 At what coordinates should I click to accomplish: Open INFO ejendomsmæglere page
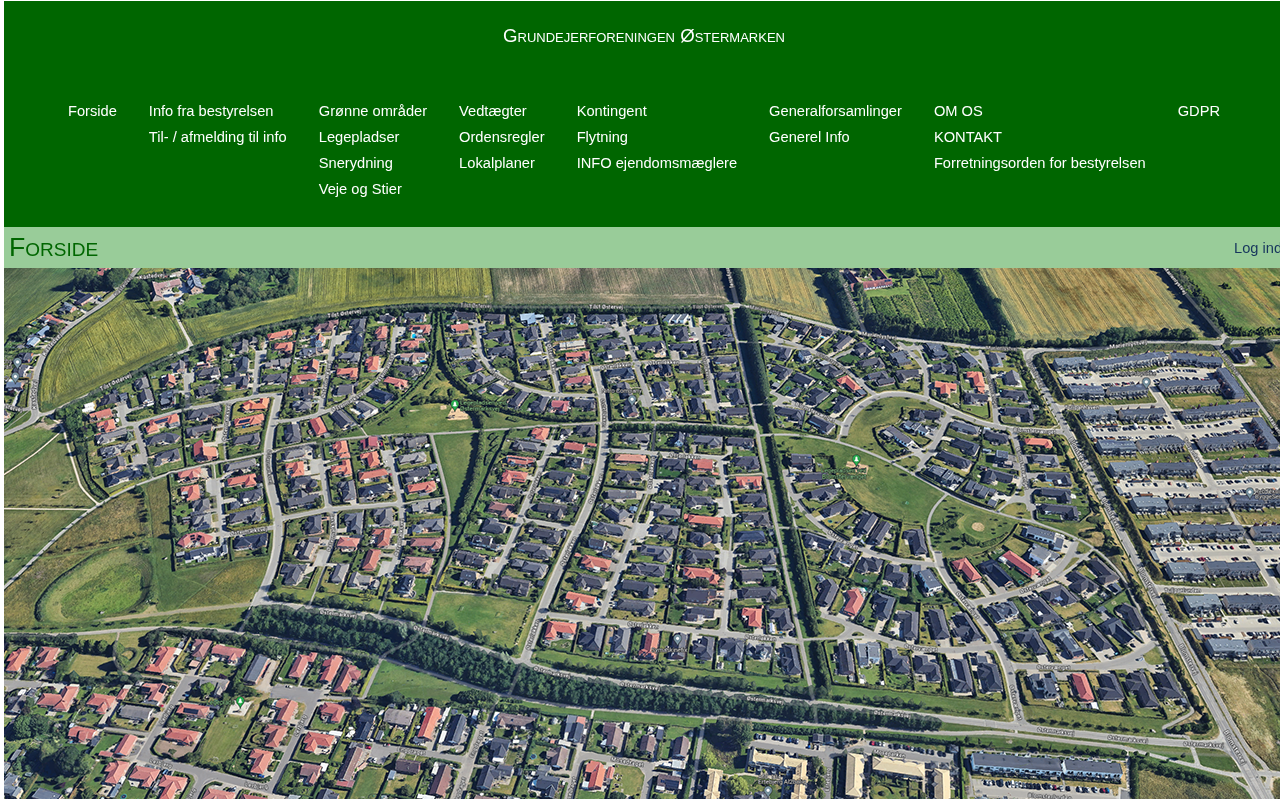[x=656, y=163]
